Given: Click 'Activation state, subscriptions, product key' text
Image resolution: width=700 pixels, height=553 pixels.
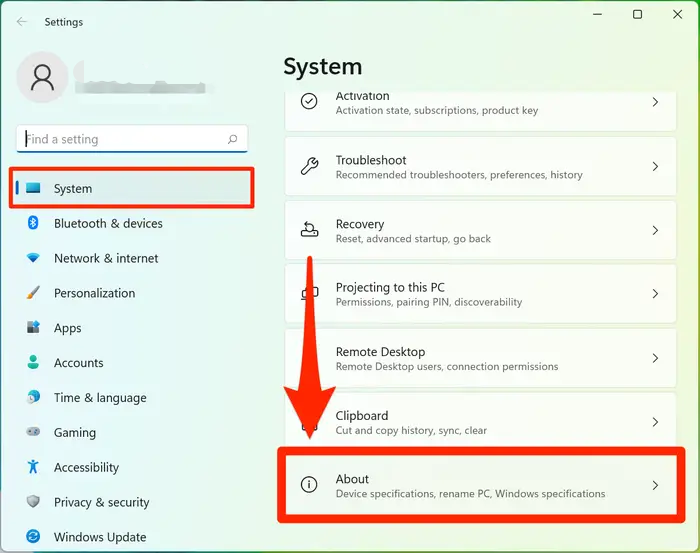Looking at the screenshot, I should click(437, 110).
